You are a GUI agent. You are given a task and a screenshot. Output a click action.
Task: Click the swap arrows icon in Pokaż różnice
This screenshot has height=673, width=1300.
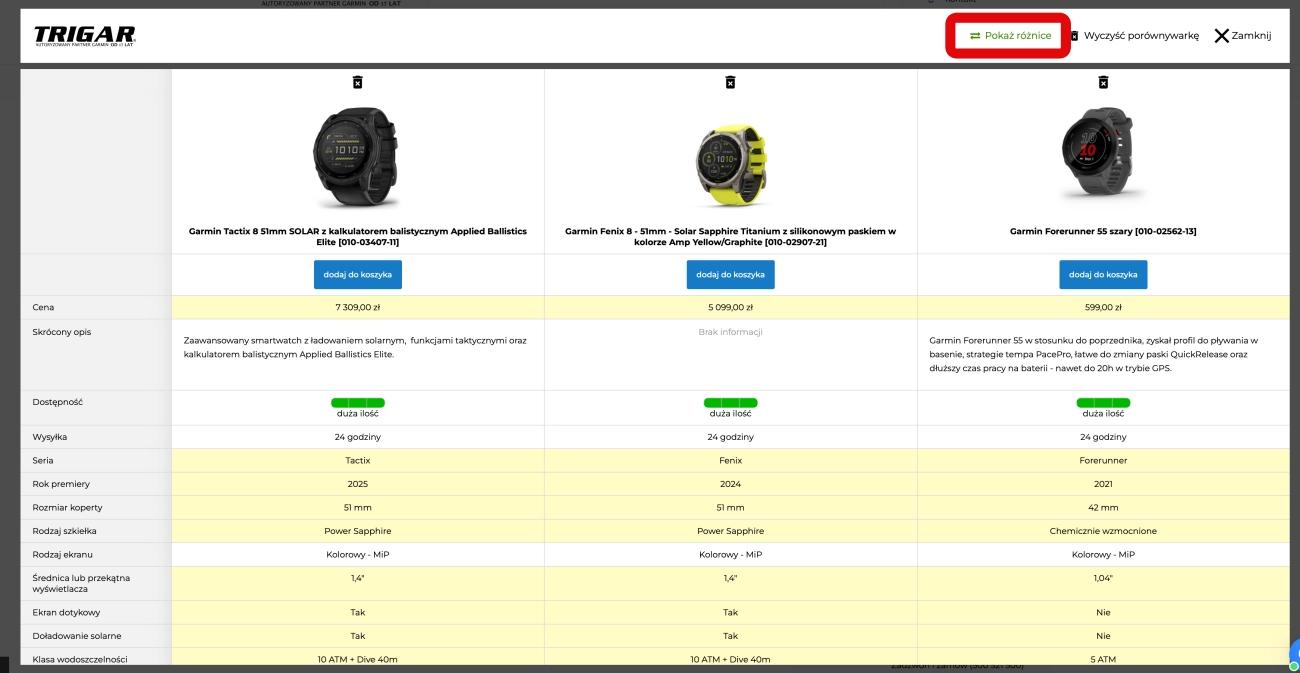pos(974,36)
